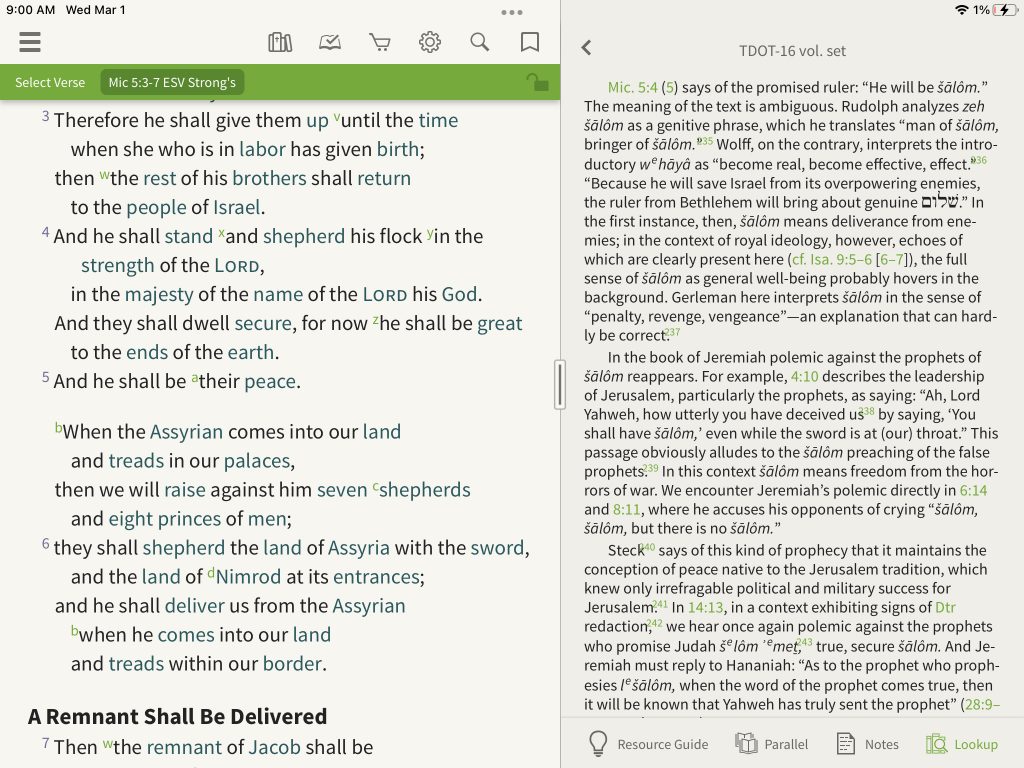Tap the Strong's word "peace" in verse 5

(x=270, y=381)
